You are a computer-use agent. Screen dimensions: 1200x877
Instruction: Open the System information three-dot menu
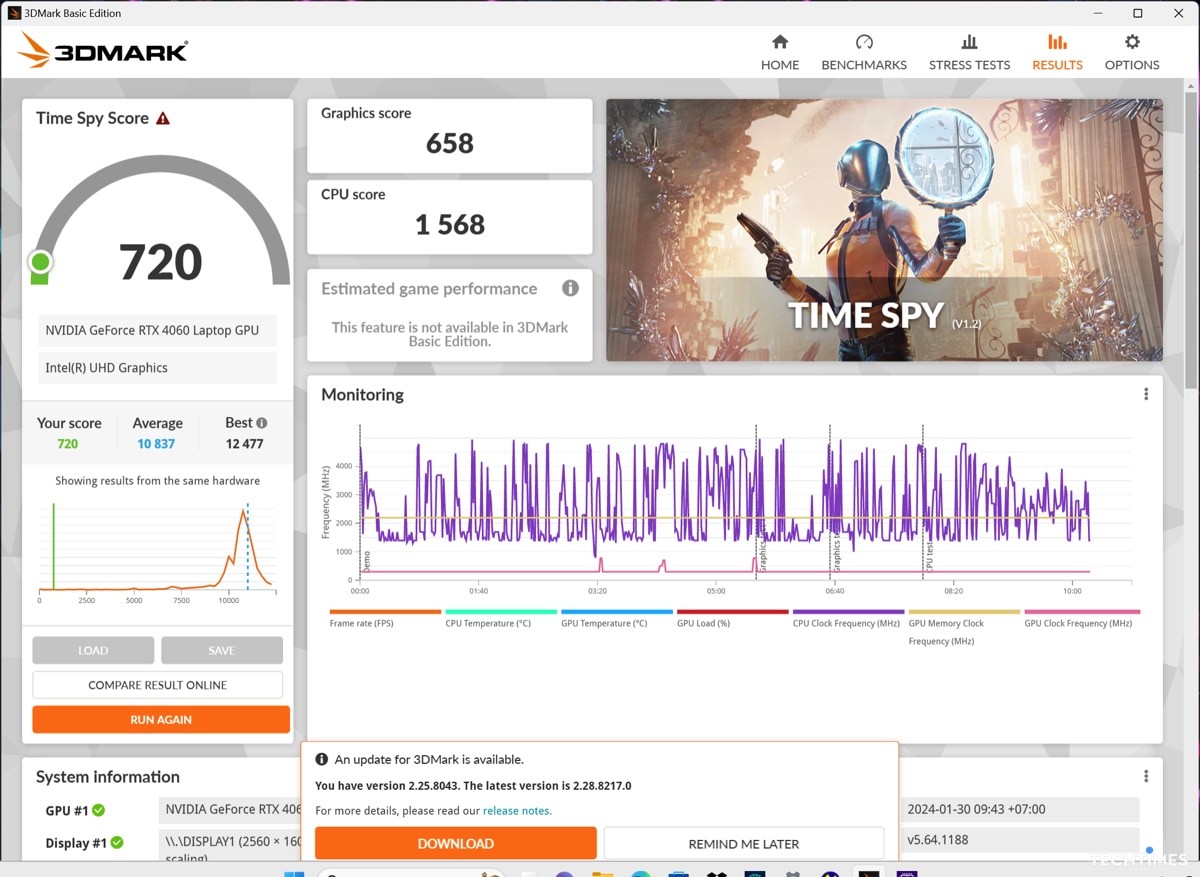click(1146, 776)
